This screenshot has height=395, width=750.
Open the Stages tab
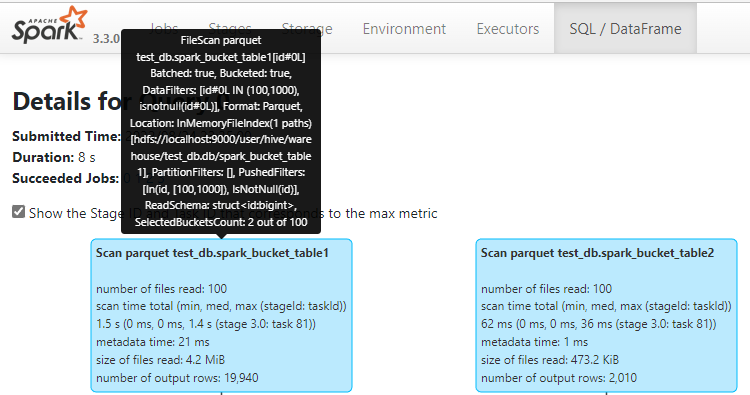coord(230,26)
